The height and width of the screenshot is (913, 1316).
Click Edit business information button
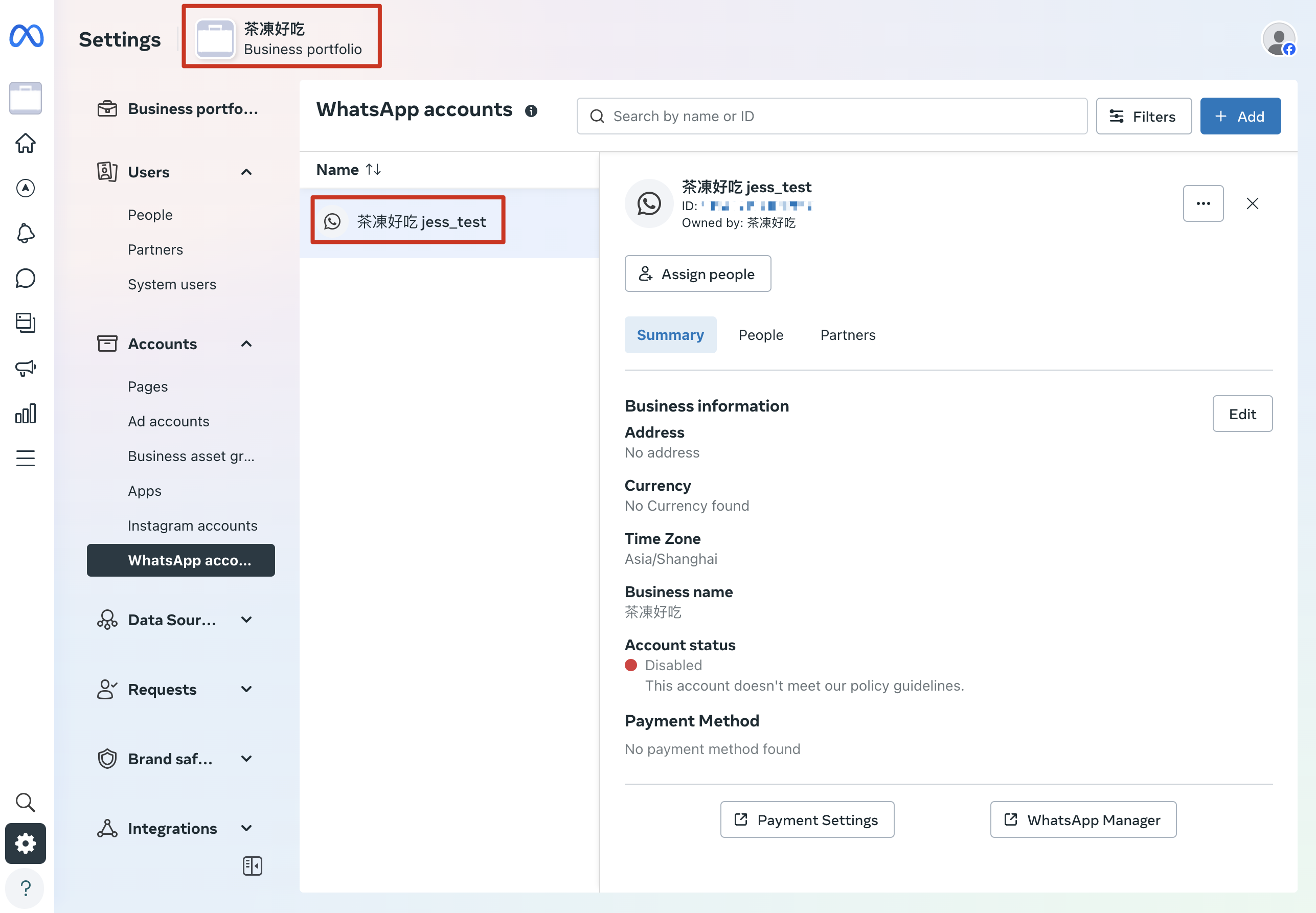coord(1242,414)
